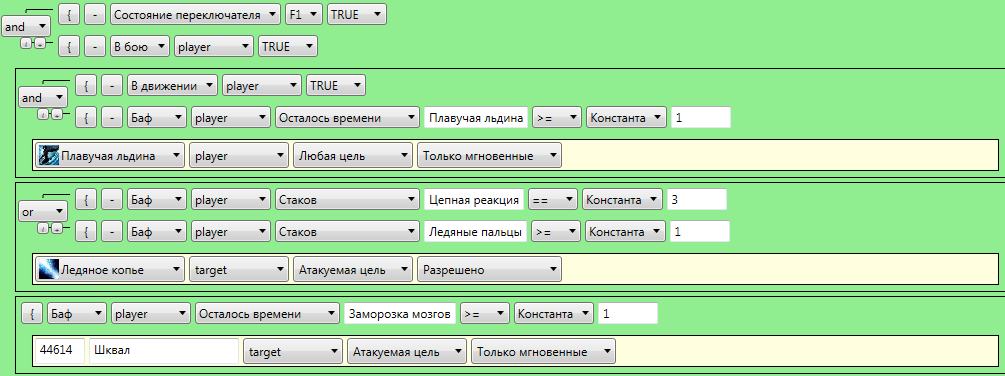Click minus button in Состояние переключателя row

[94, 15]
